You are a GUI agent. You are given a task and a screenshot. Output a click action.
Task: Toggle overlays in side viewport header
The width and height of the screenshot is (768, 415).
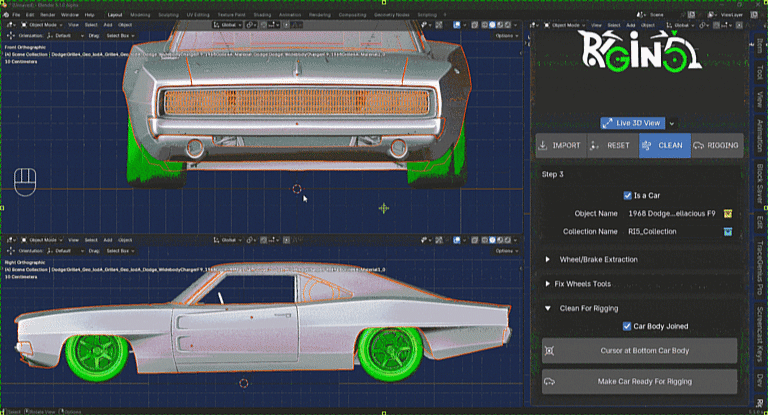click(457, 240)
